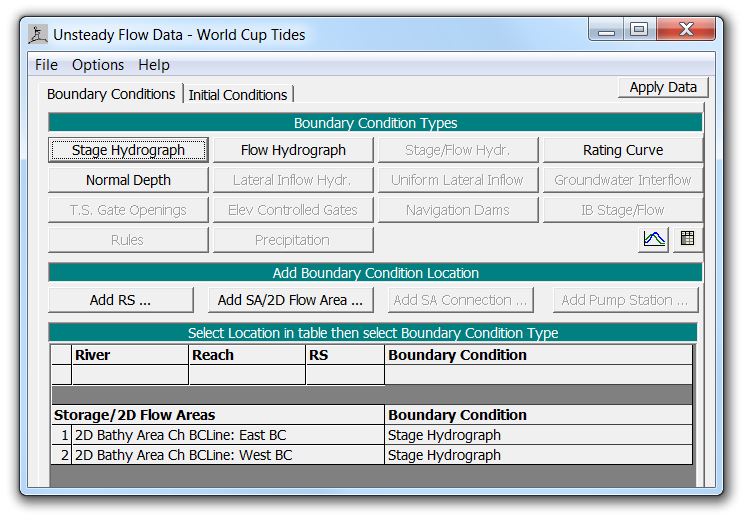
Task: Click the Uniform Lateral Inflow button
Action: click(x=458, y=181)
